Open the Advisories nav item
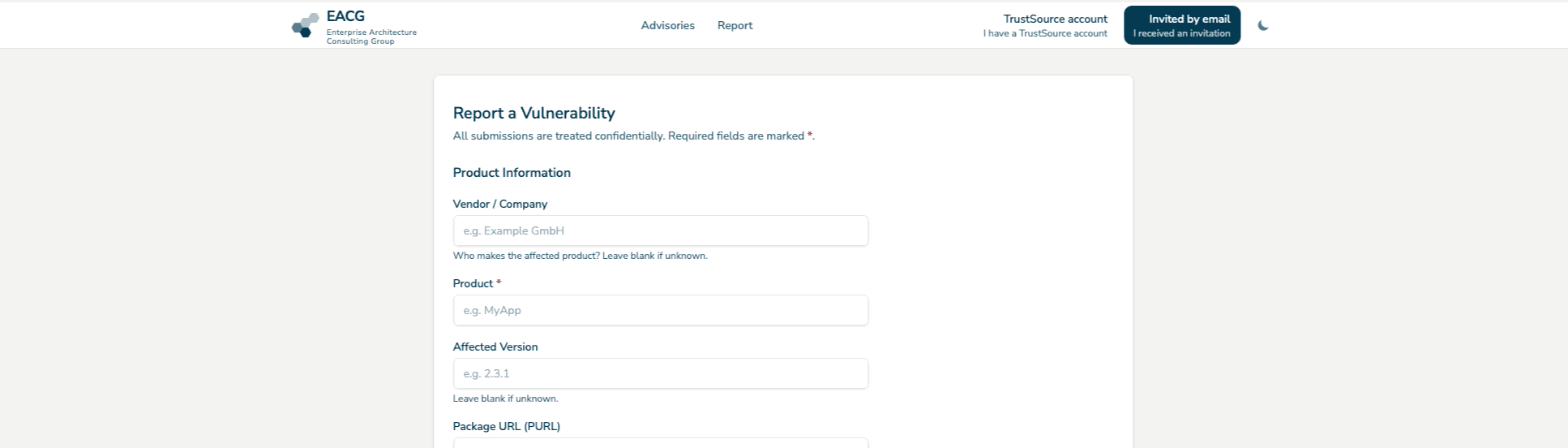The height and width of the screenshot is (448, 1568). (x=667, y=25)
